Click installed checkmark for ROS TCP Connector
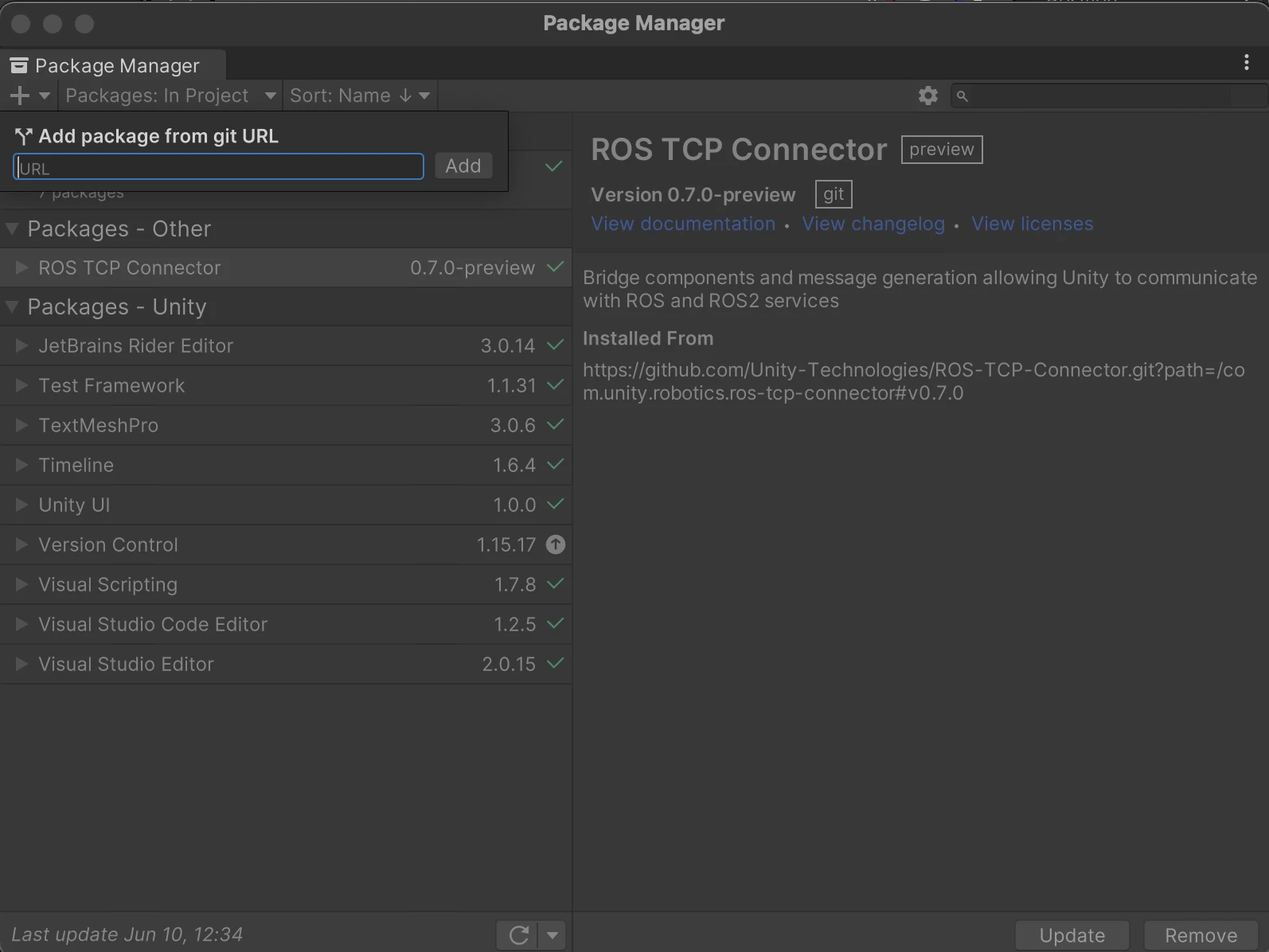The width and height of the screenshot is (1269, 952). [x=555, y=267]
